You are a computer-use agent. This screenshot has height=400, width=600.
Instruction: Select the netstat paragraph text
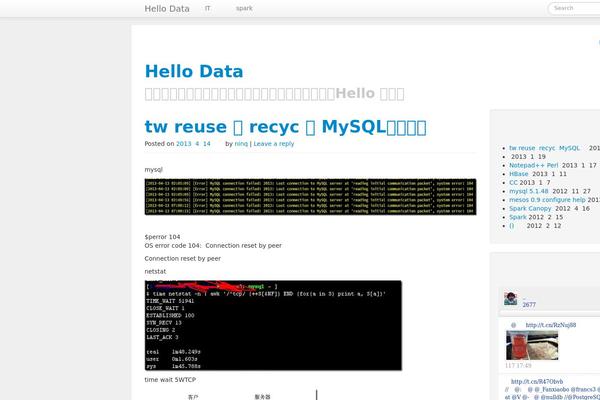[155, 271]
